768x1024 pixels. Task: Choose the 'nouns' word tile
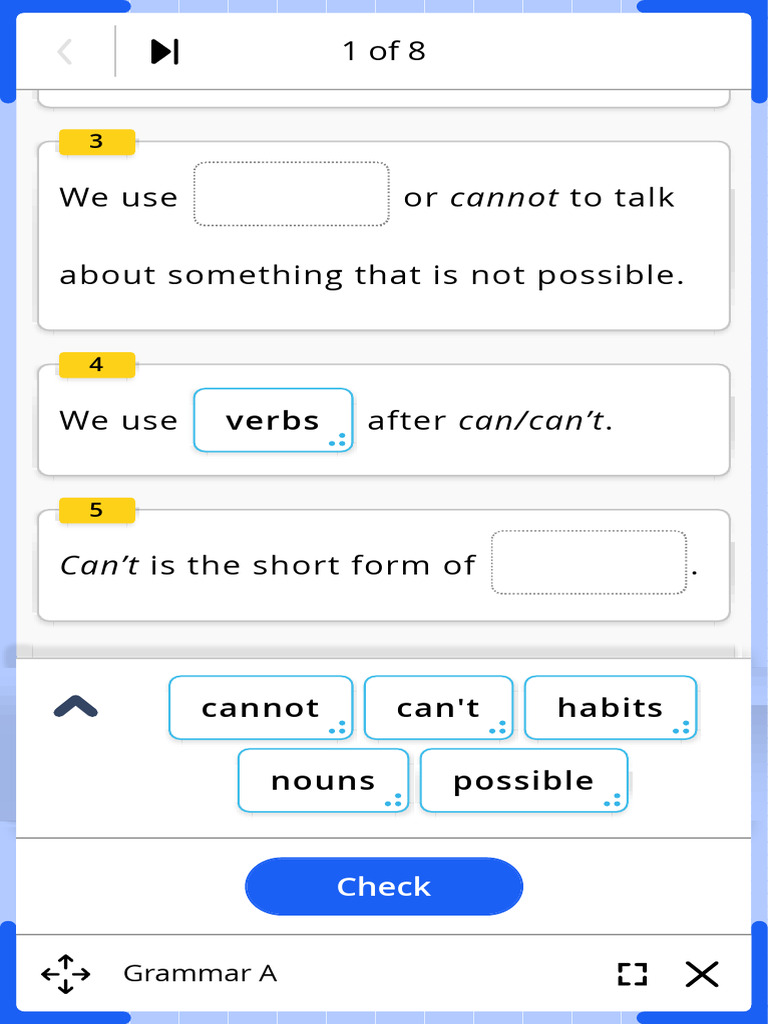pyautogui.click(x=323, y=780)
